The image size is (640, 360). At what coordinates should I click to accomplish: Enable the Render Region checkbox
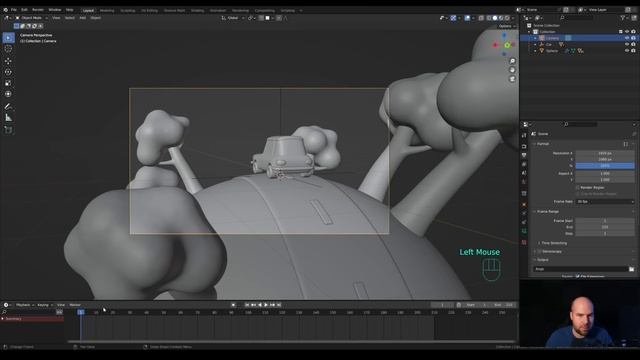tap(578, 187)
